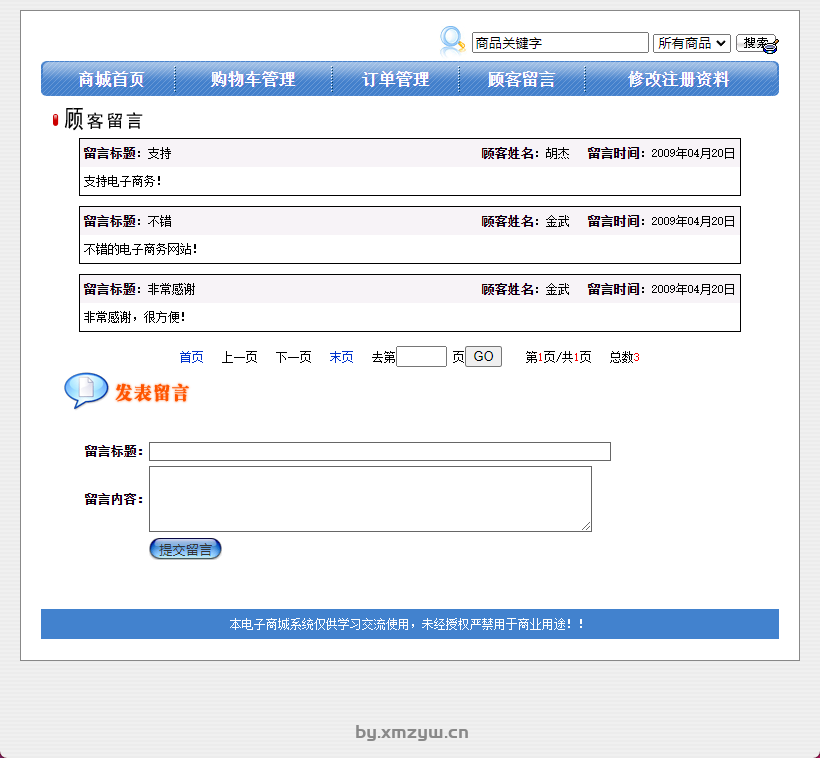Click into the 留言内容 text area
The width and height of the screenshot is (820, 758).
(370, 499)
